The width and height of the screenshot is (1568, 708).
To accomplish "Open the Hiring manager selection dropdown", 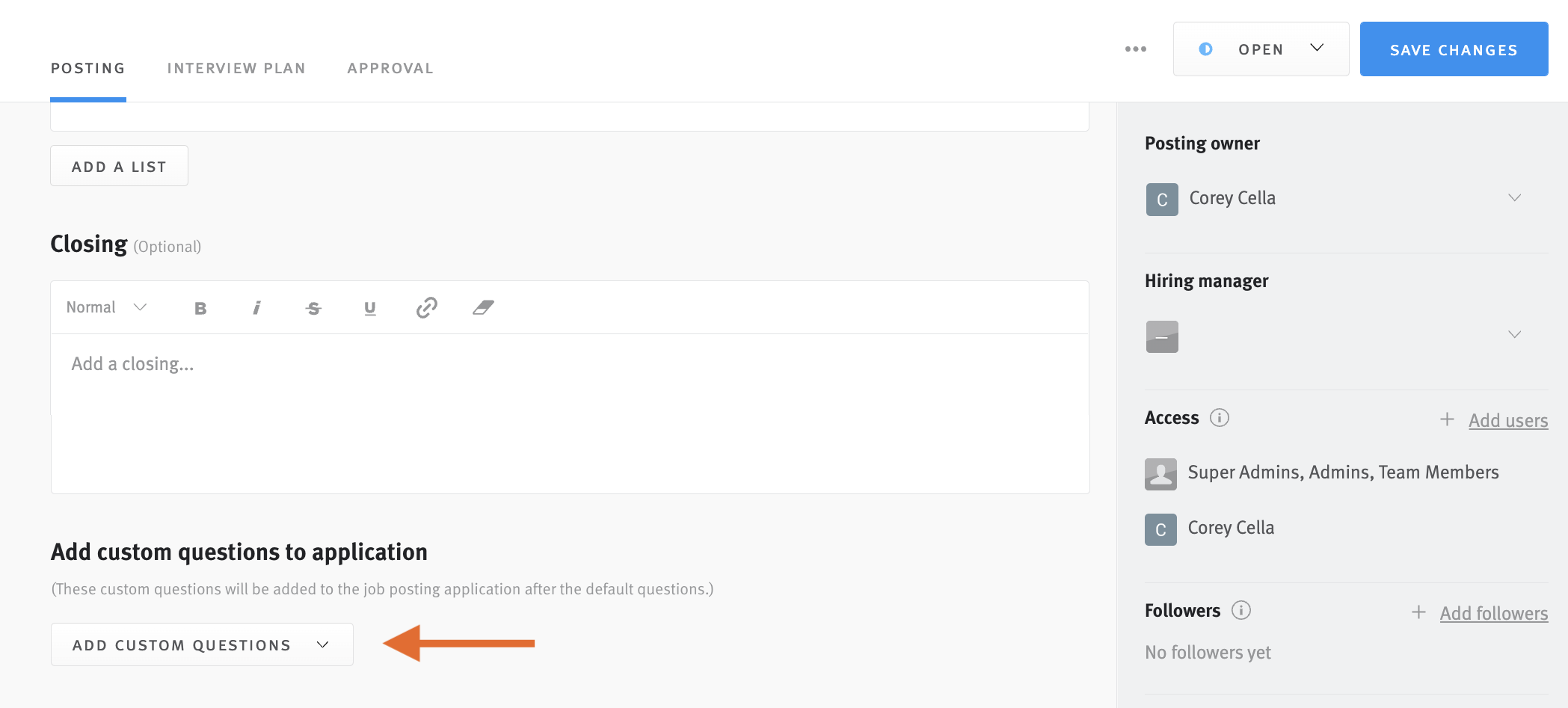I will pos(1515,334).
